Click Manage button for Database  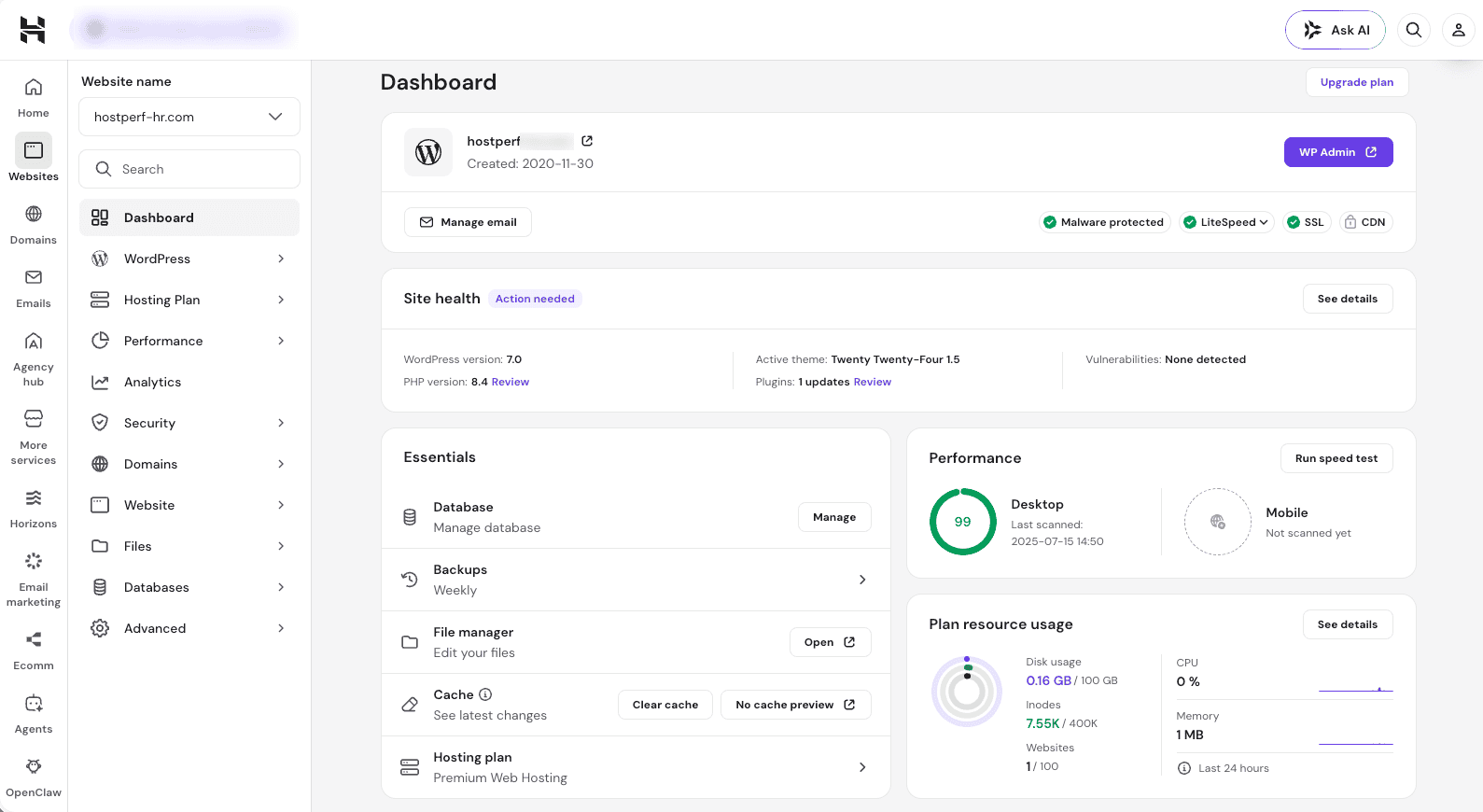tap(834, 517)
